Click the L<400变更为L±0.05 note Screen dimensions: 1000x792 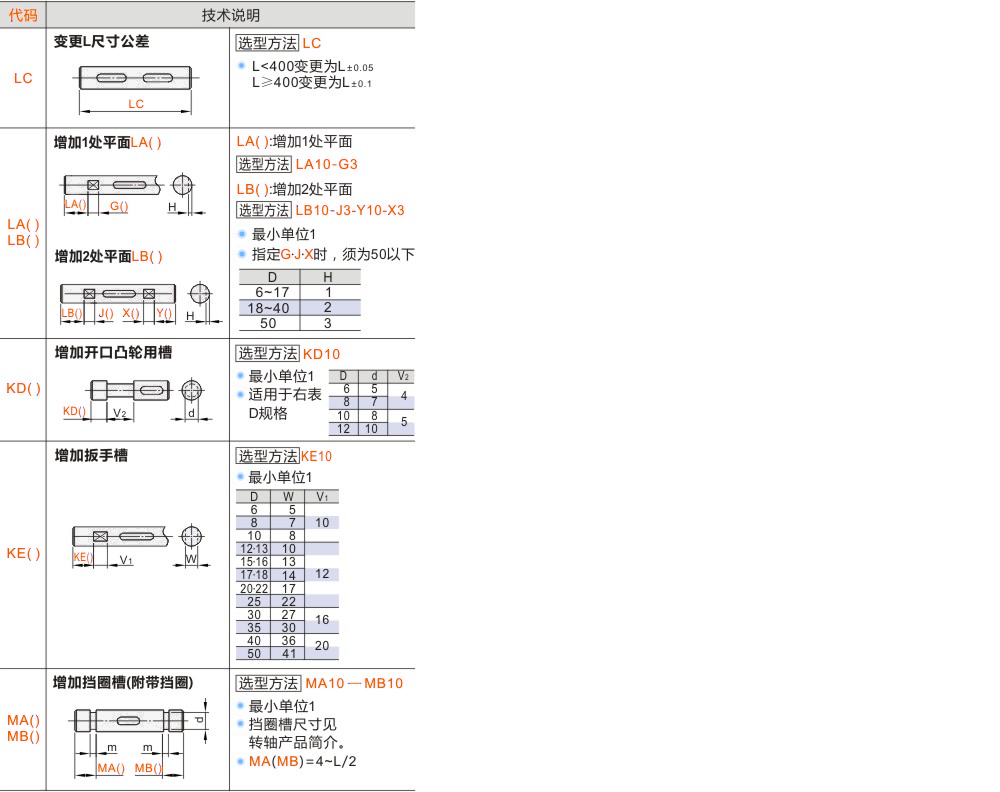[312, 66]
